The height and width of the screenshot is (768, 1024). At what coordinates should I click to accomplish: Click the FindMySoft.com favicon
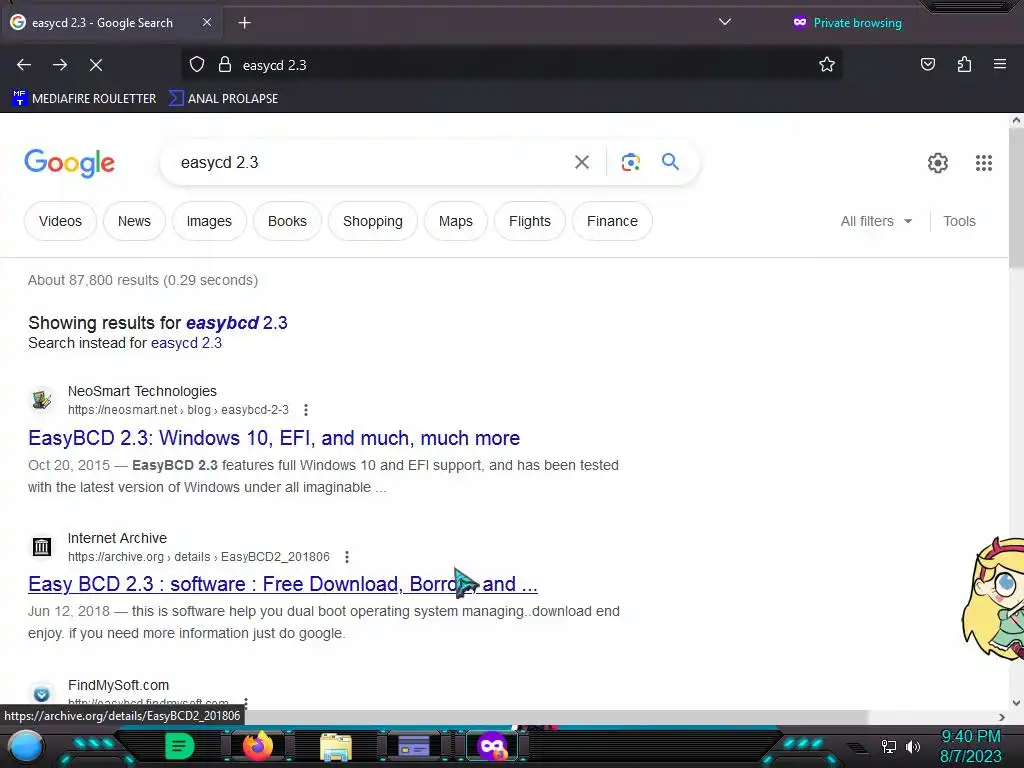click(x=42, y=693)
